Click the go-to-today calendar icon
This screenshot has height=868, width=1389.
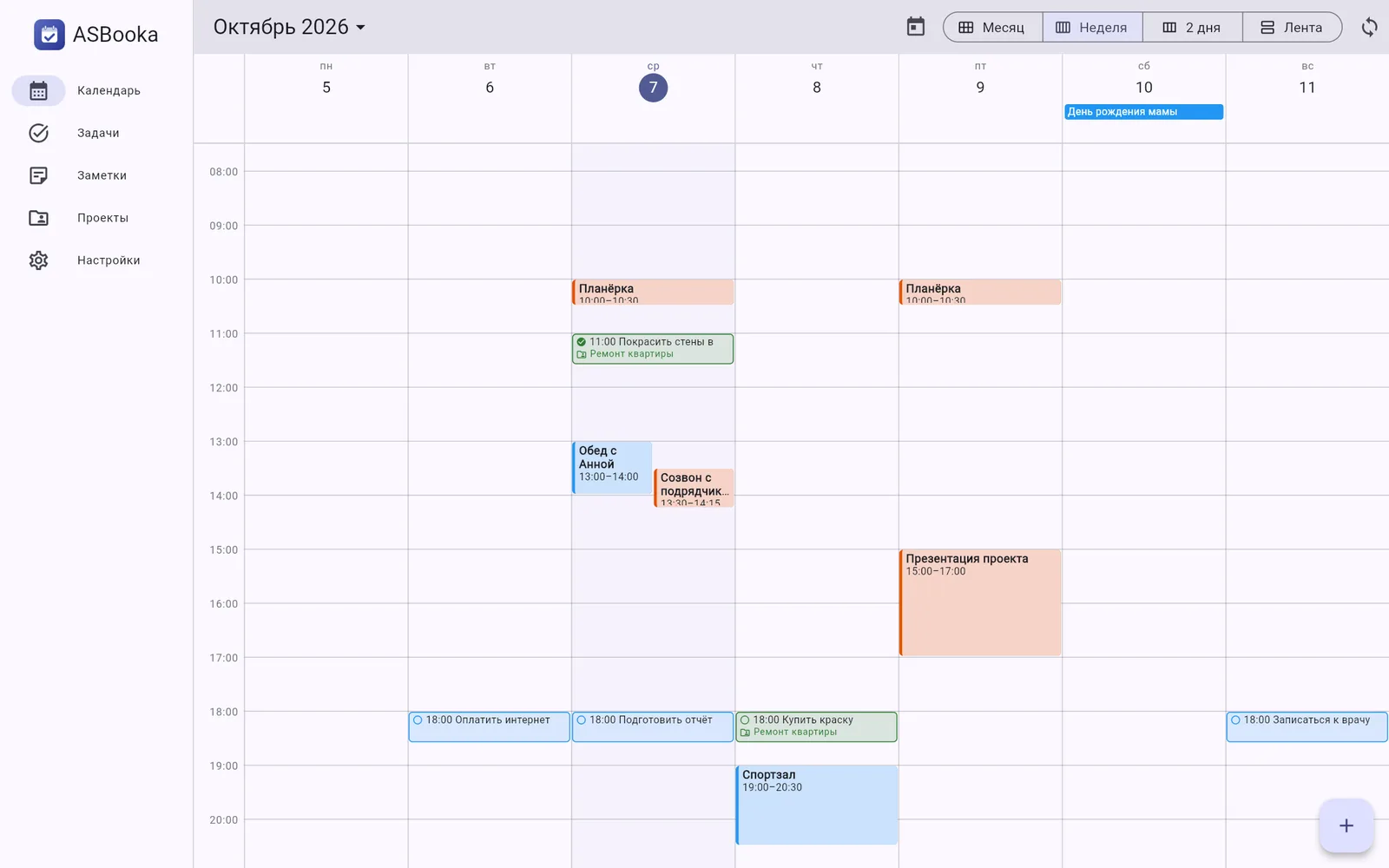pyautogui.click(x=916, y=27)
